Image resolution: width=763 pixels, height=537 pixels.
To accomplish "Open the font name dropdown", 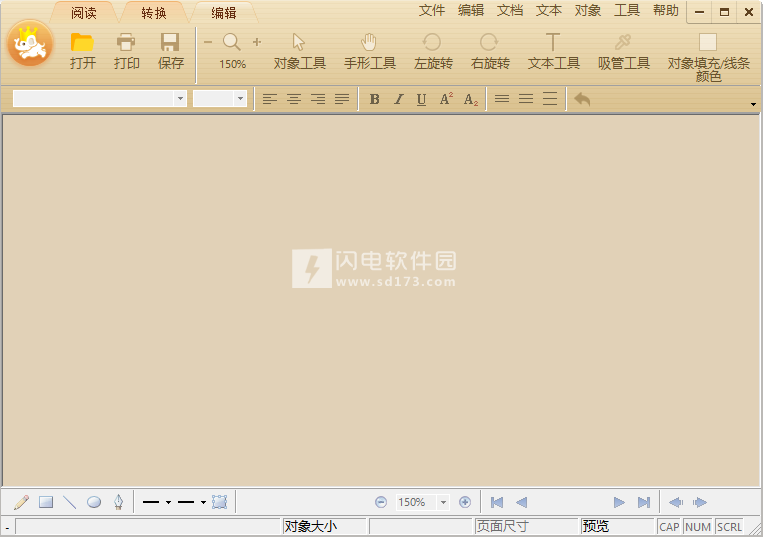I will (180, 98).
